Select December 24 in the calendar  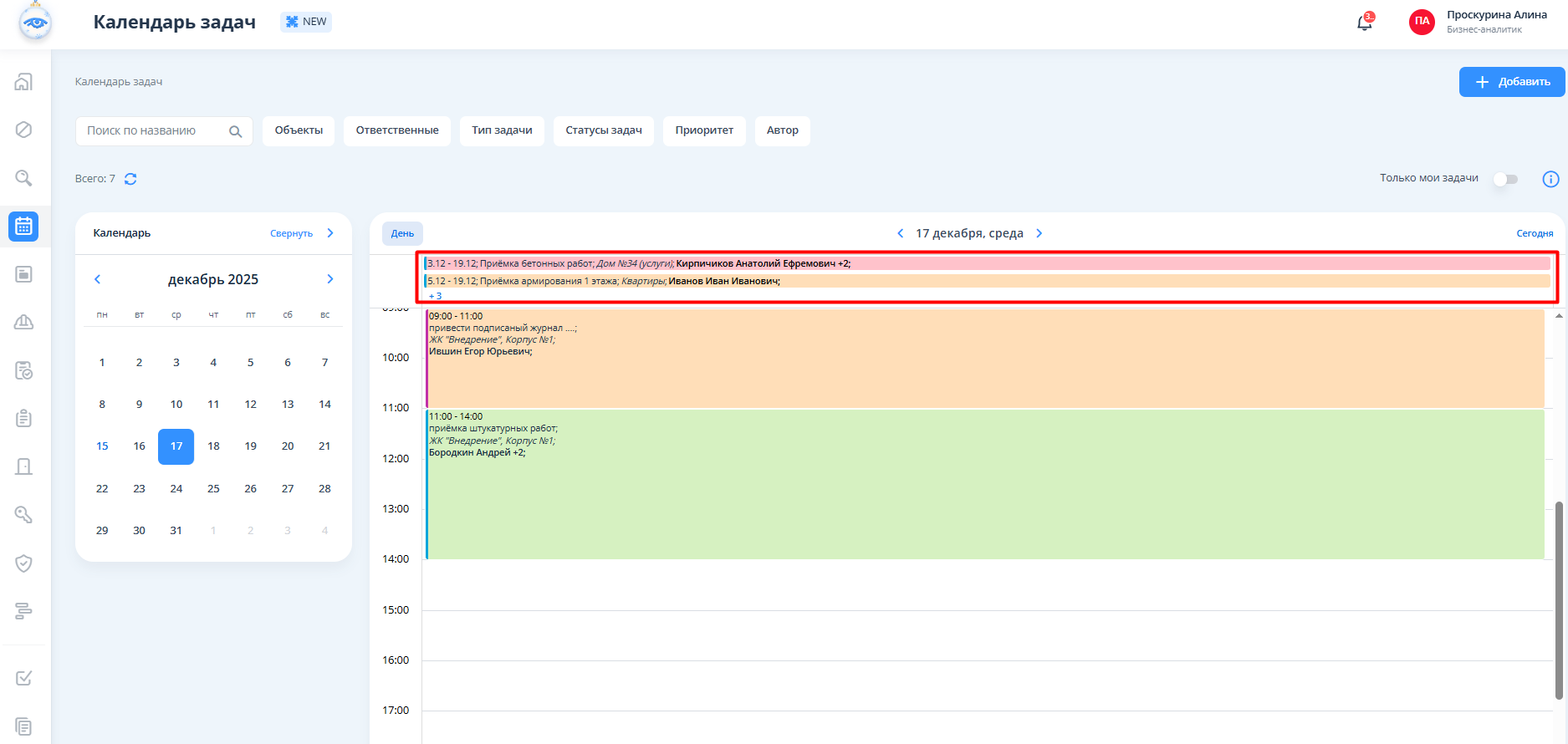coord(176,488)
